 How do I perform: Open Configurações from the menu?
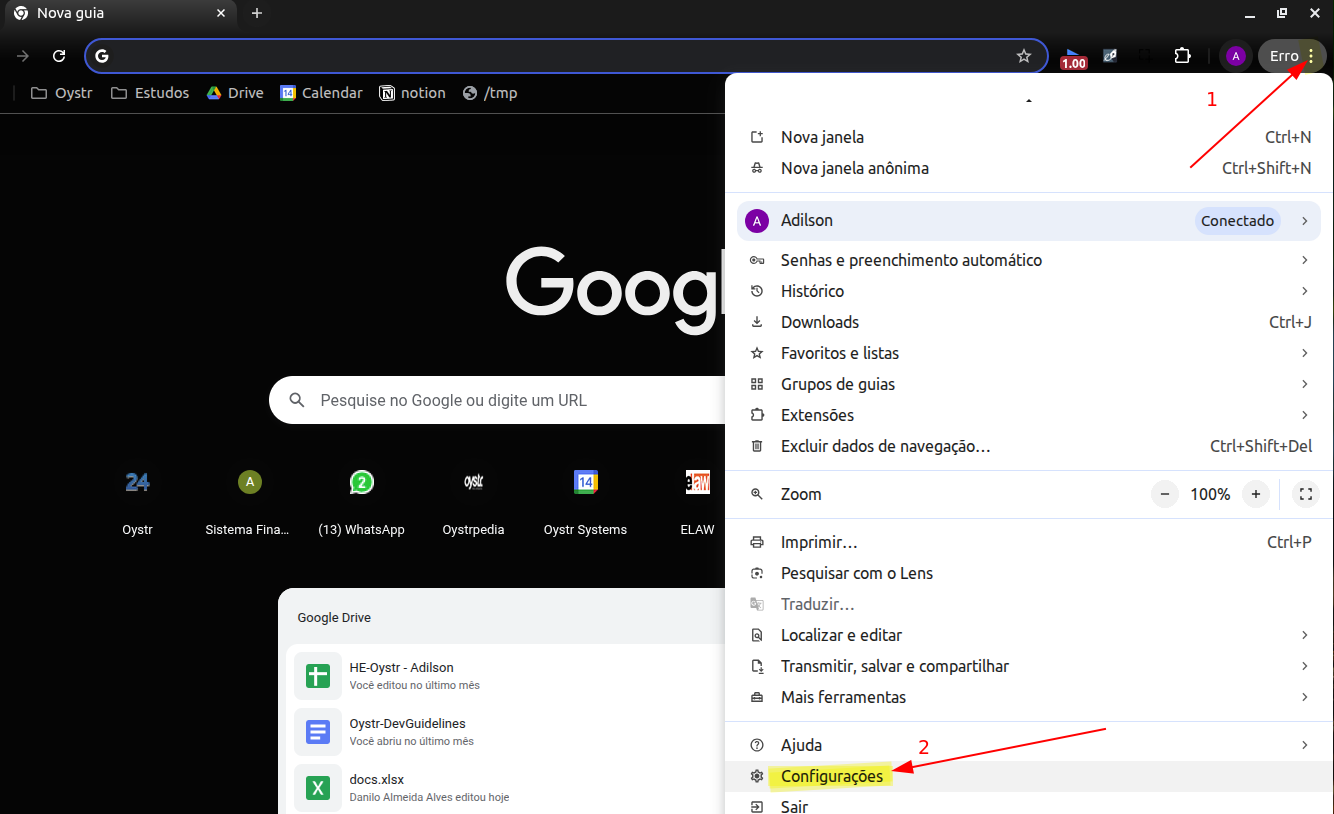click(1029, 776)
